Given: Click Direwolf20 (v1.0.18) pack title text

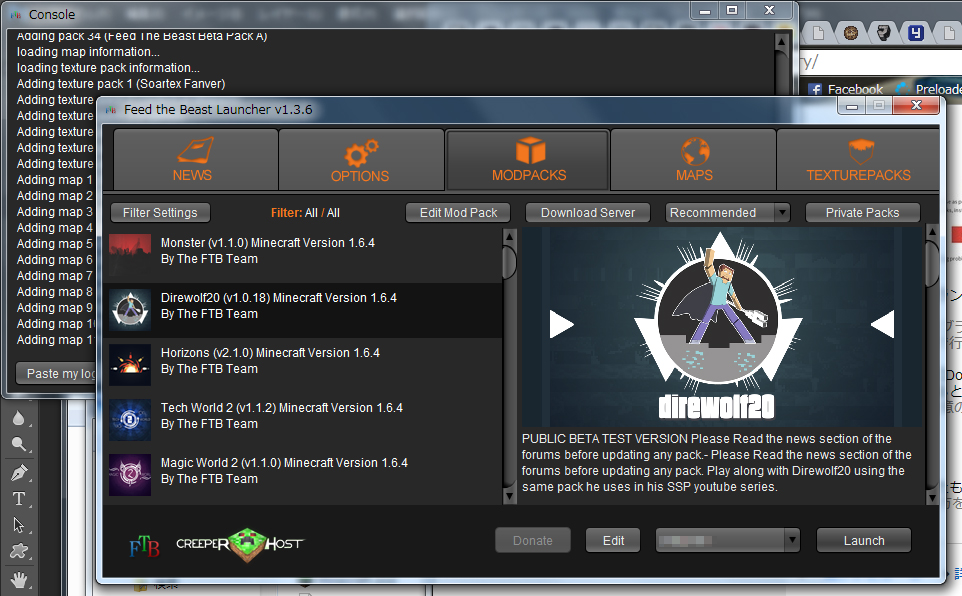Looking at the screenshot, I should 279,298.
